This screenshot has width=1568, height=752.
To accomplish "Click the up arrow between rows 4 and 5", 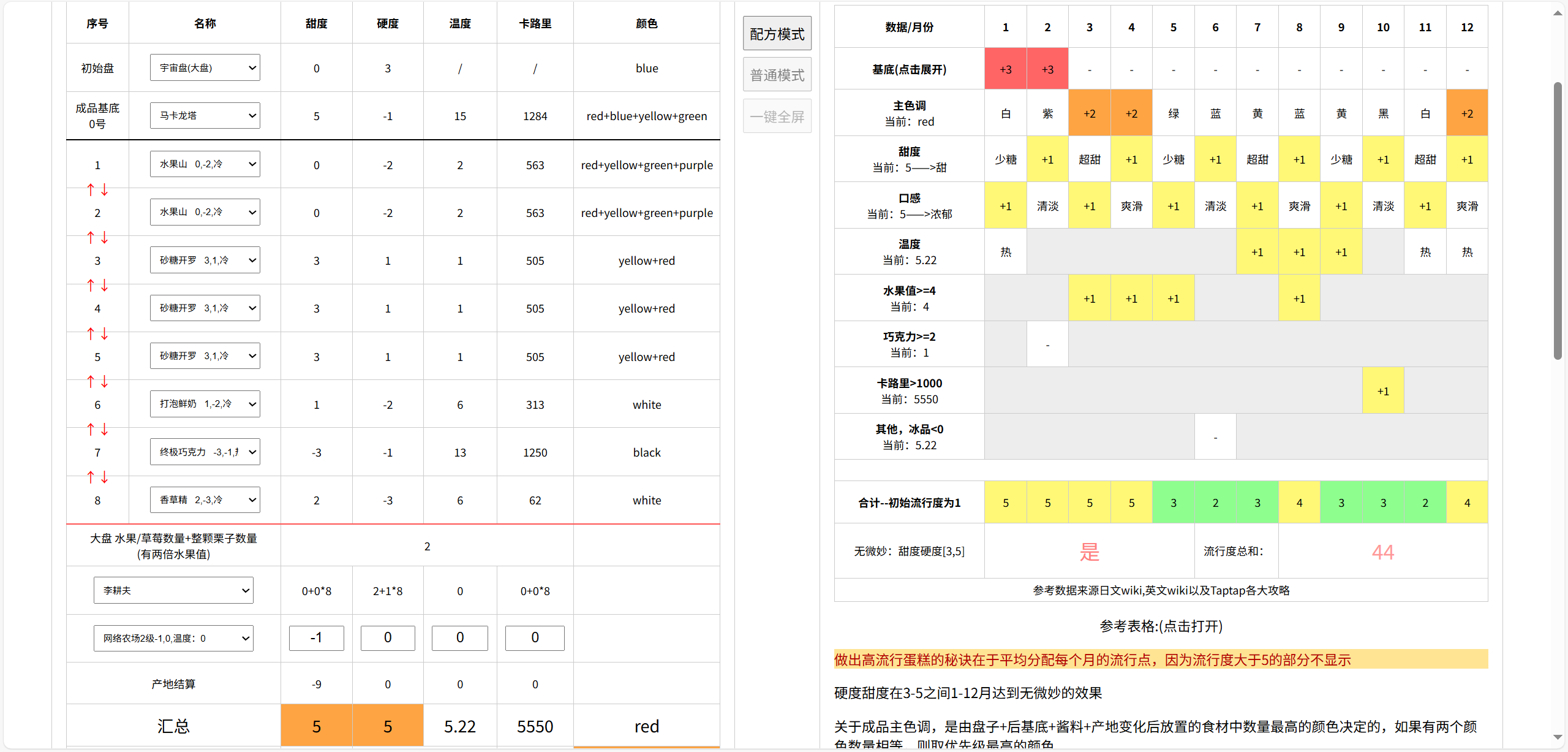I will pyautogui.click(x=91, y=333).
